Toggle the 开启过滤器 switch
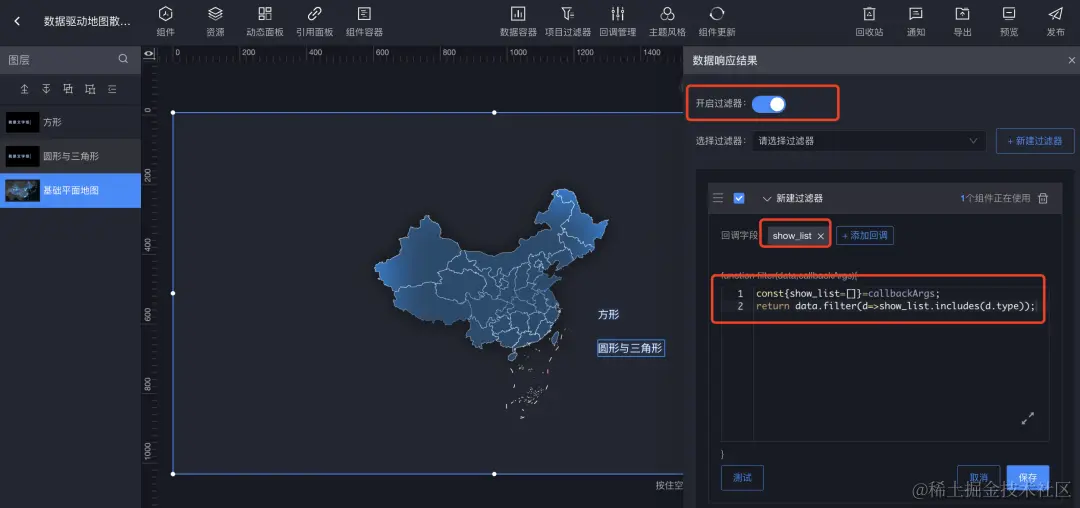 pos(768,104)
